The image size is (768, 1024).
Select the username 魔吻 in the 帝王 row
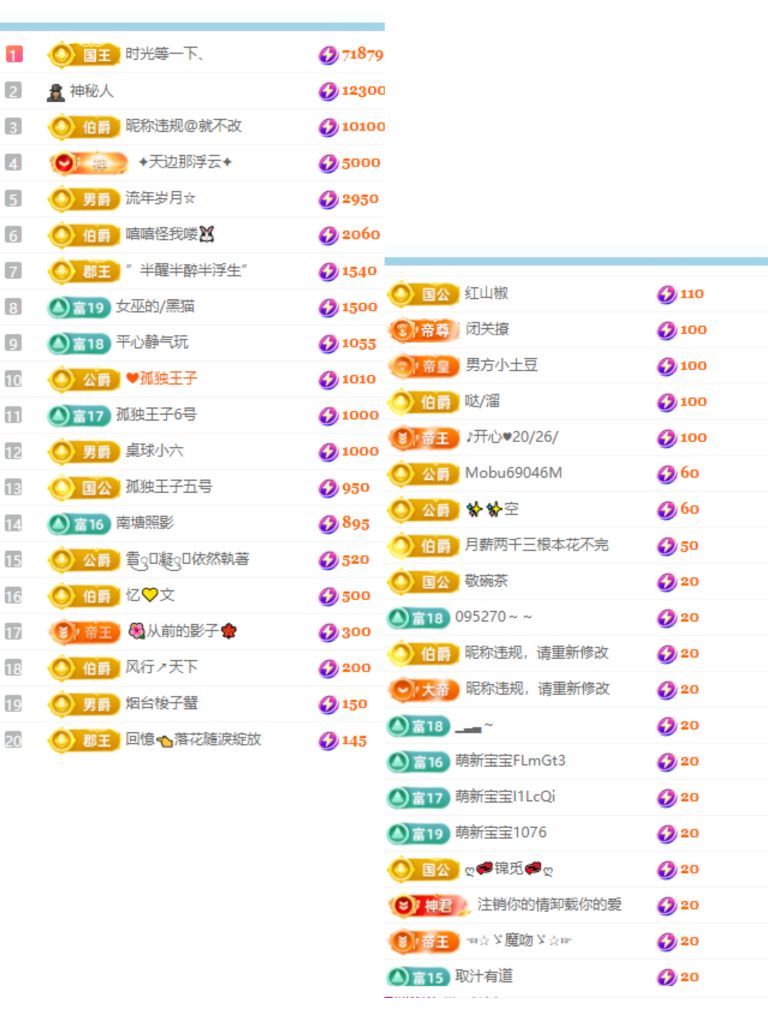[519, 941]
